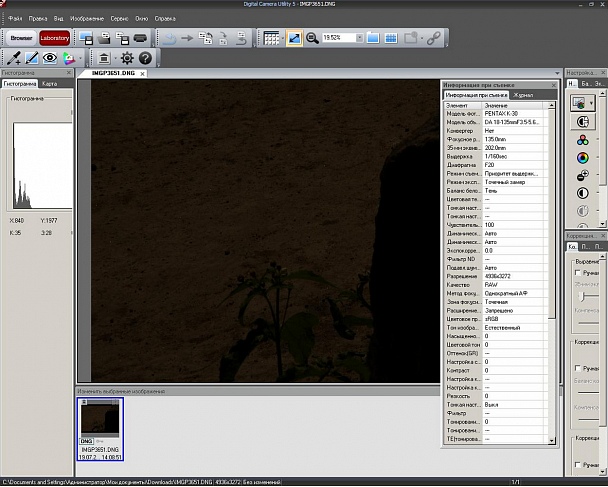
Task: Switch to the Карта tab
Action: click(x=50, y=84)
